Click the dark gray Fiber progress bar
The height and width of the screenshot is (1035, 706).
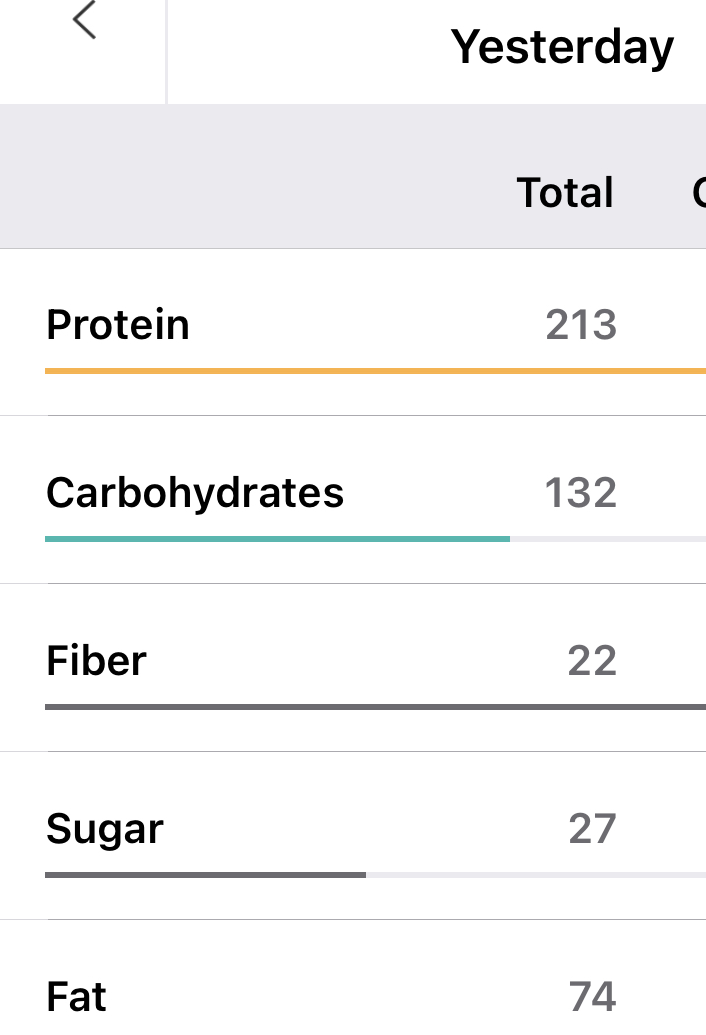375,706
